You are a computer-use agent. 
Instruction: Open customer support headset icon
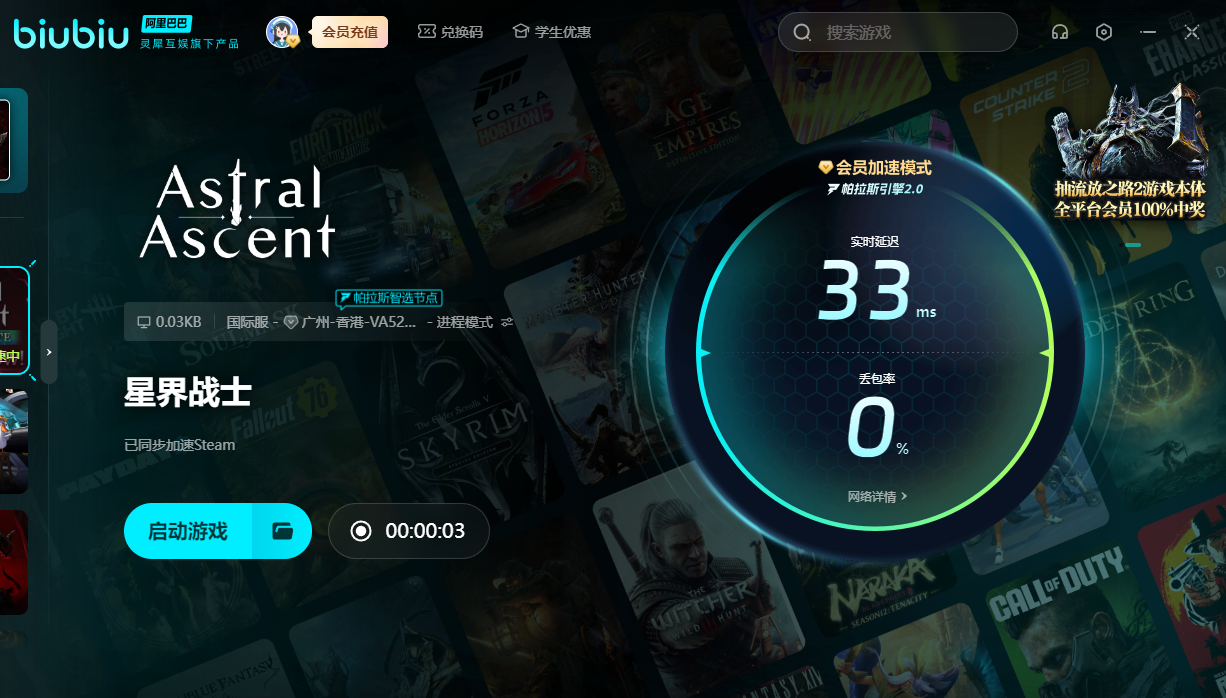tap(1060, 32)
